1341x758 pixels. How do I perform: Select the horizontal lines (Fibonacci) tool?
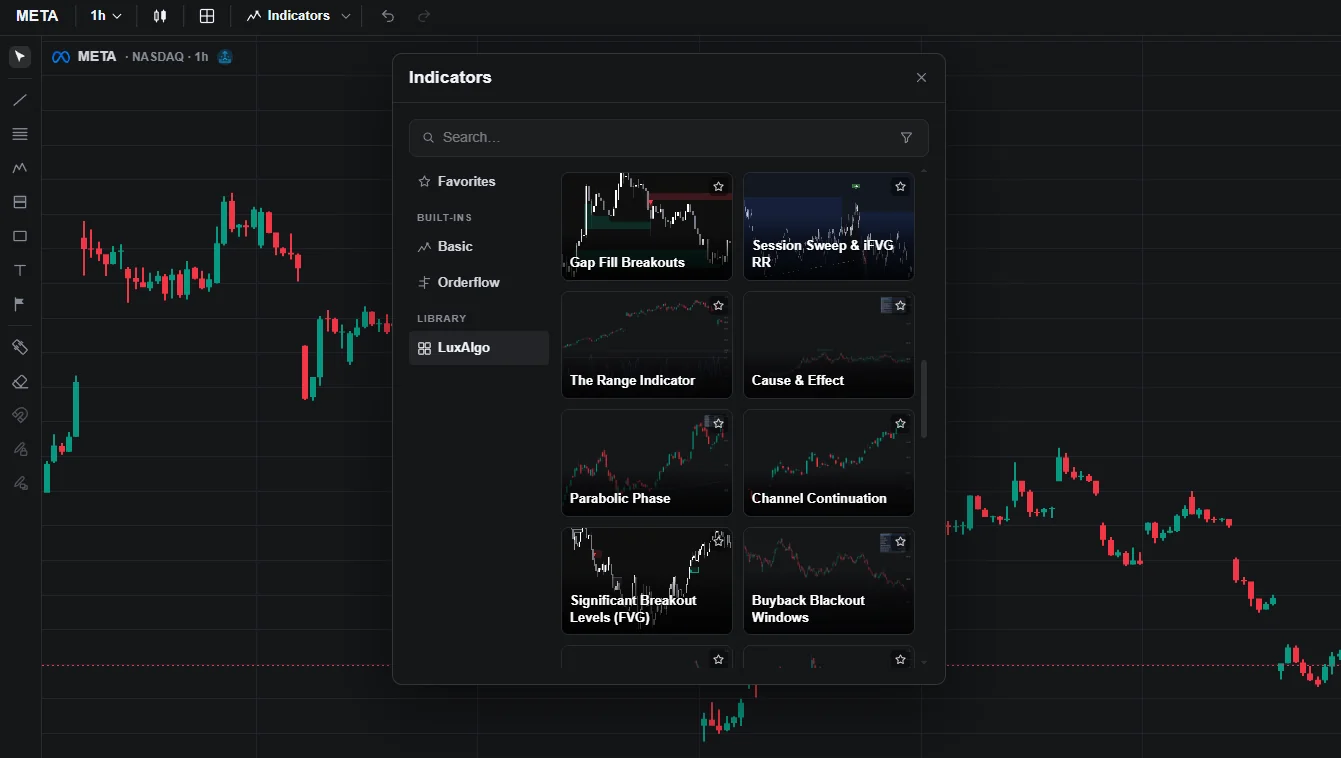(20, 134)
